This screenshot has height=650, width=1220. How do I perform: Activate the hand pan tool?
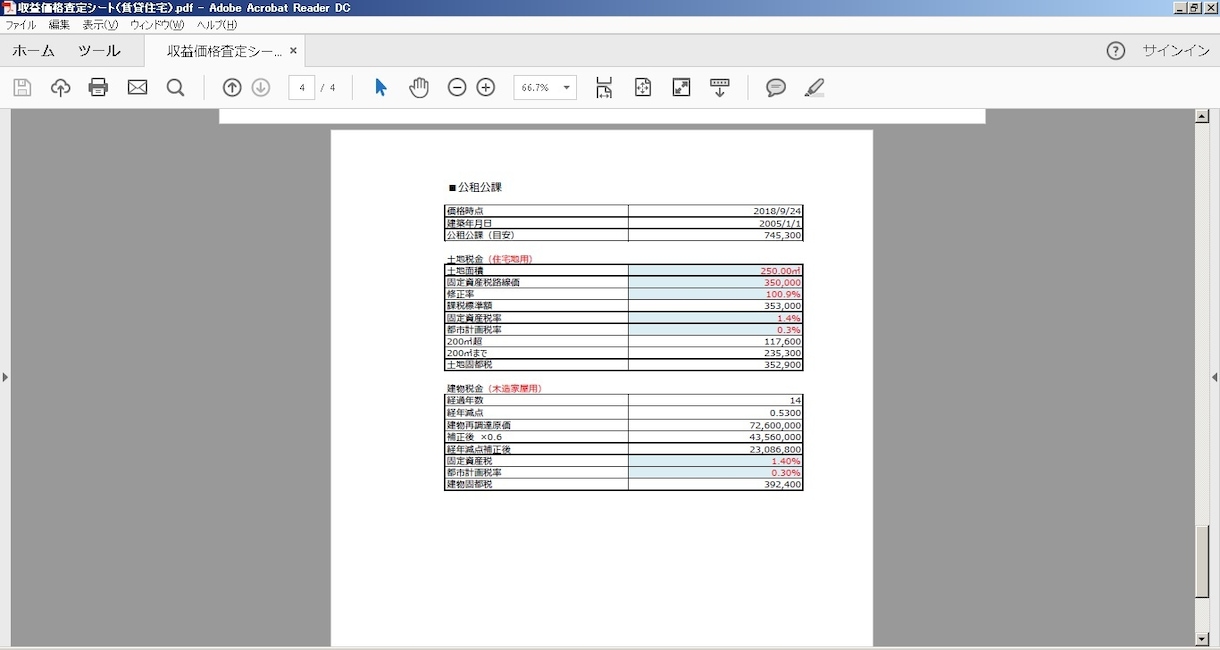419,88
